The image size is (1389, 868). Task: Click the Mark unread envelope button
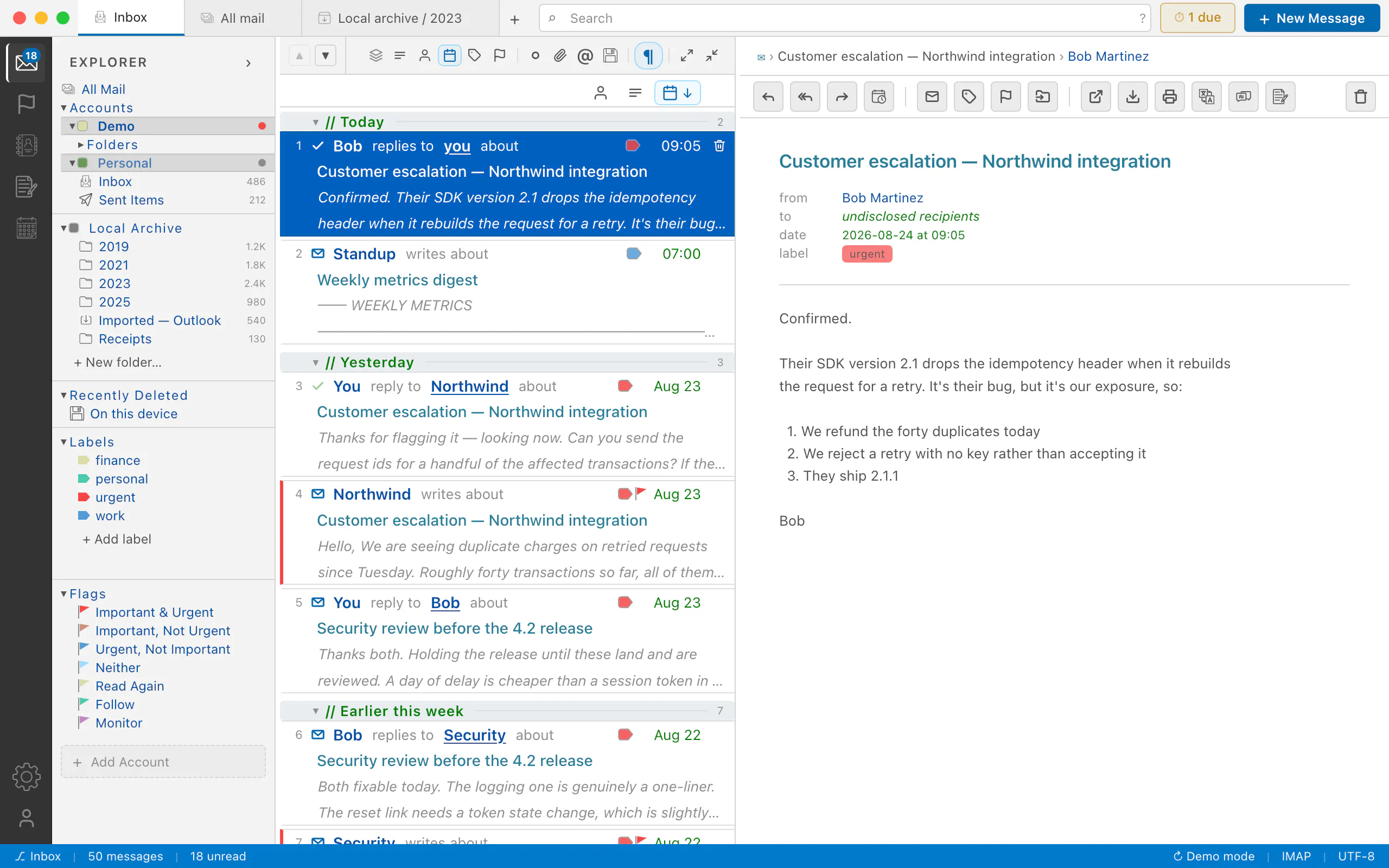(932, 97)
